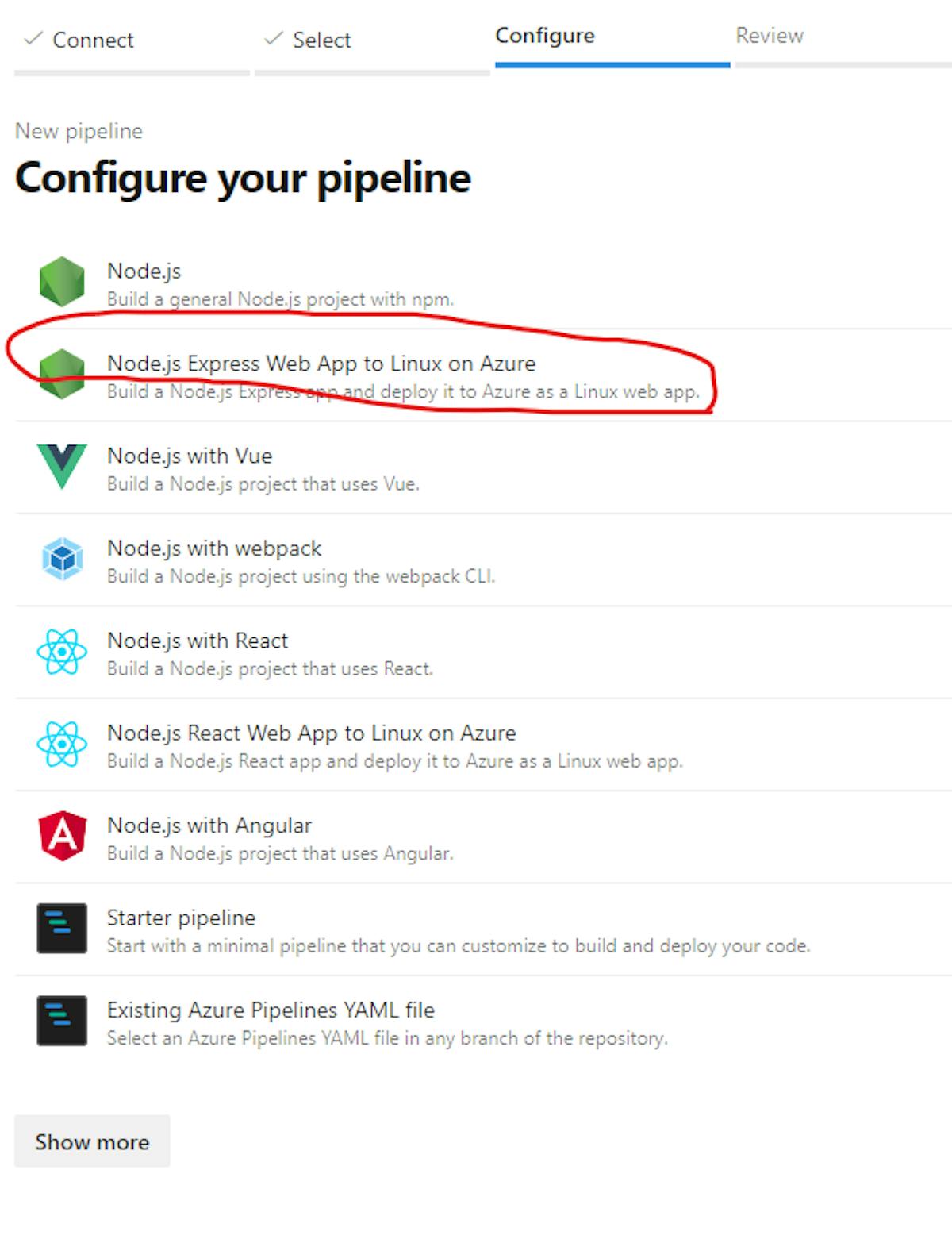Choose Starter pipeline title text
This screenshot has width=952, height=1239.
pyautogui.click(x=181, y=918)
